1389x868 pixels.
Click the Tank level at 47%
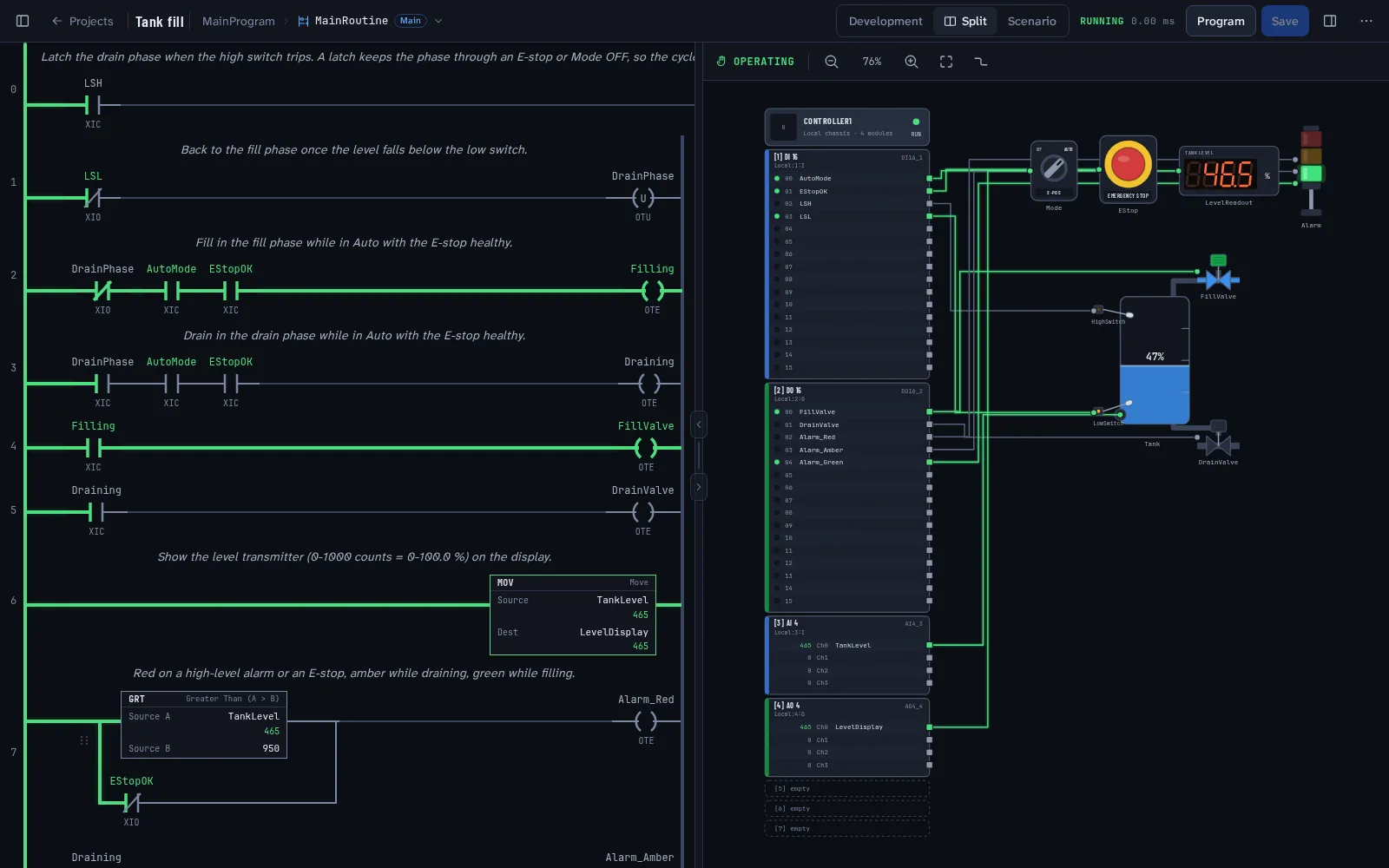tap(1155, 357)
